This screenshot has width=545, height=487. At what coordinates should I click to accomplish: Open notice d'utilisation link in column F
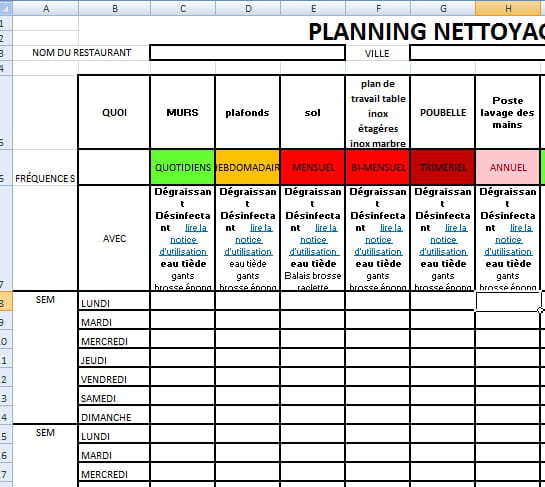click(x=378, y=240)
